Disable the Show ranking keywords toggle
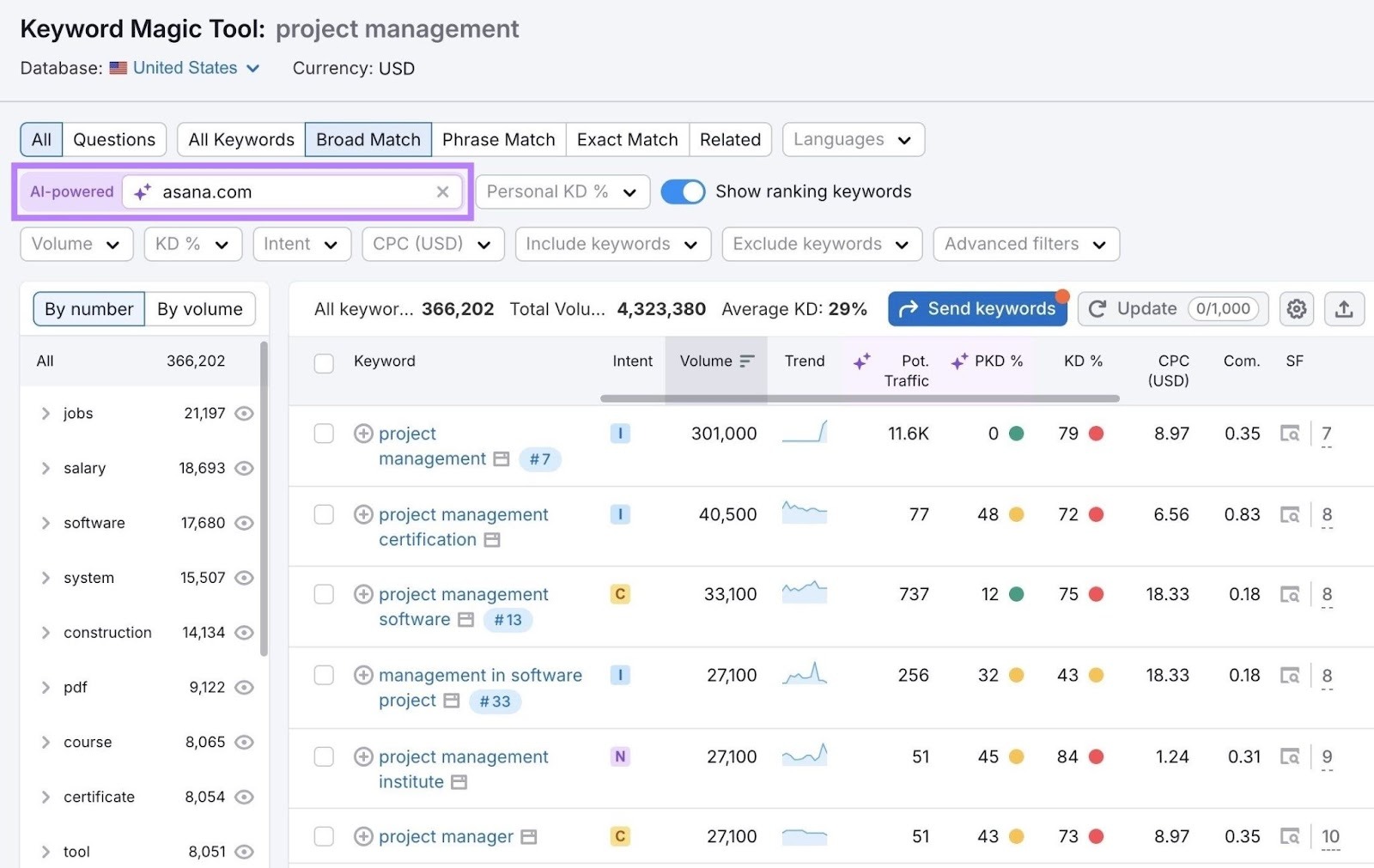 pyautogui.click(x=683, y=191)
